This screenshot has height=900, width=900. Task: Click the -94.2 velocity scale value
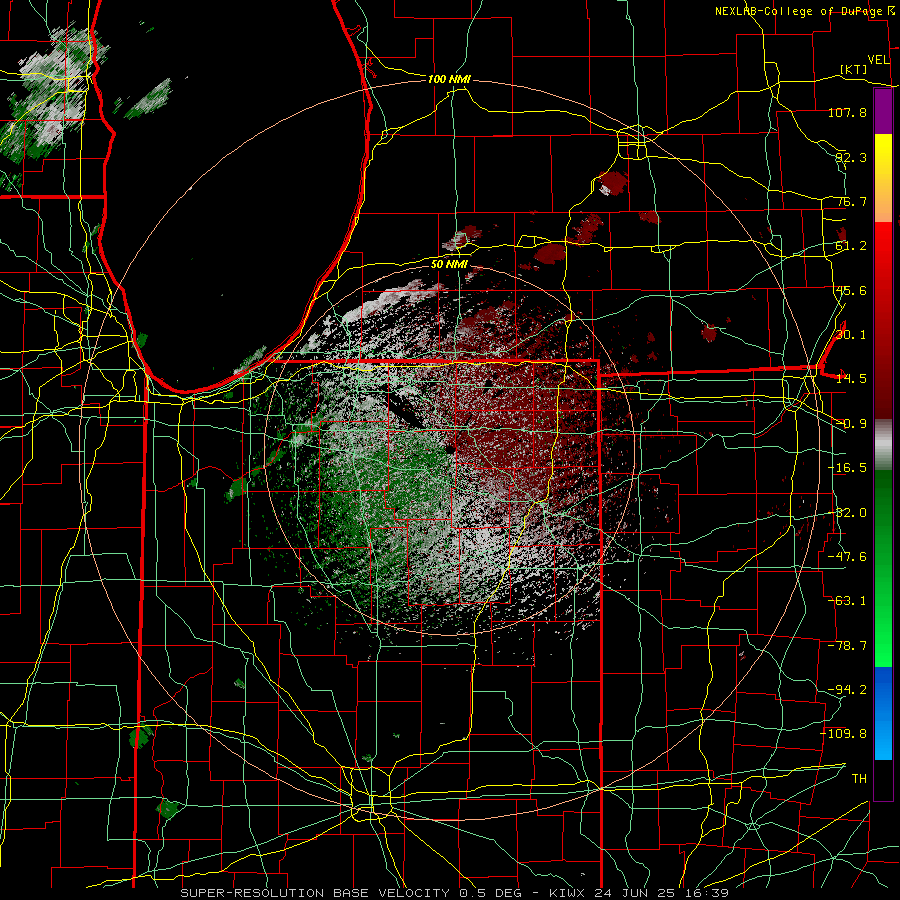click(847, 690)
